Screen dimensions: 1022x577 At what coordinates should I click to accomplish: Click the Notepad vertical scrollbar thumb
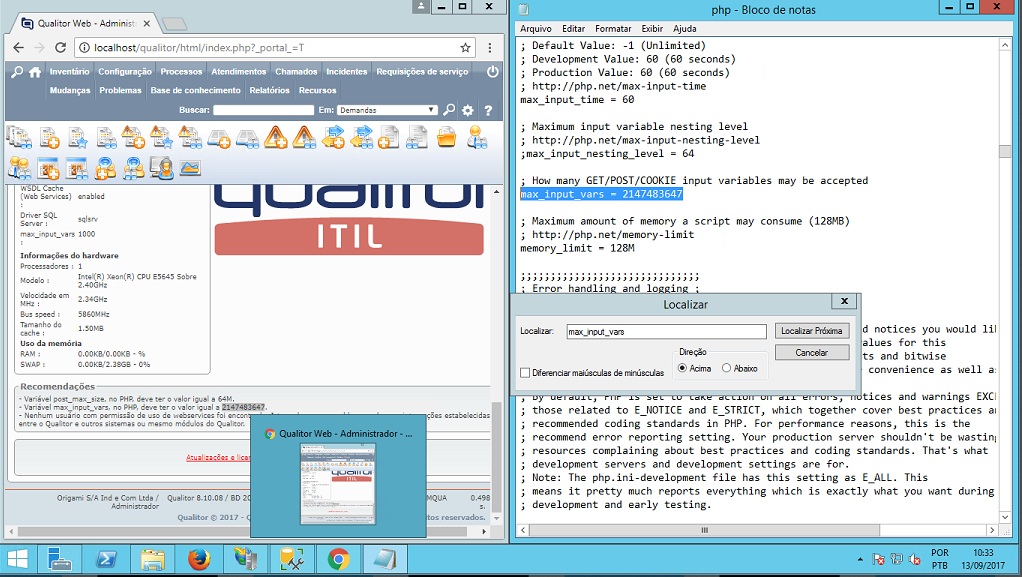(1004, 151)
